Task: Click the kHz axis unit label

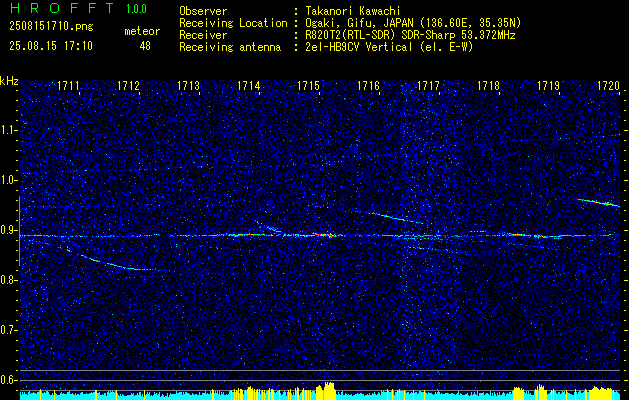Action: [9, 81]
